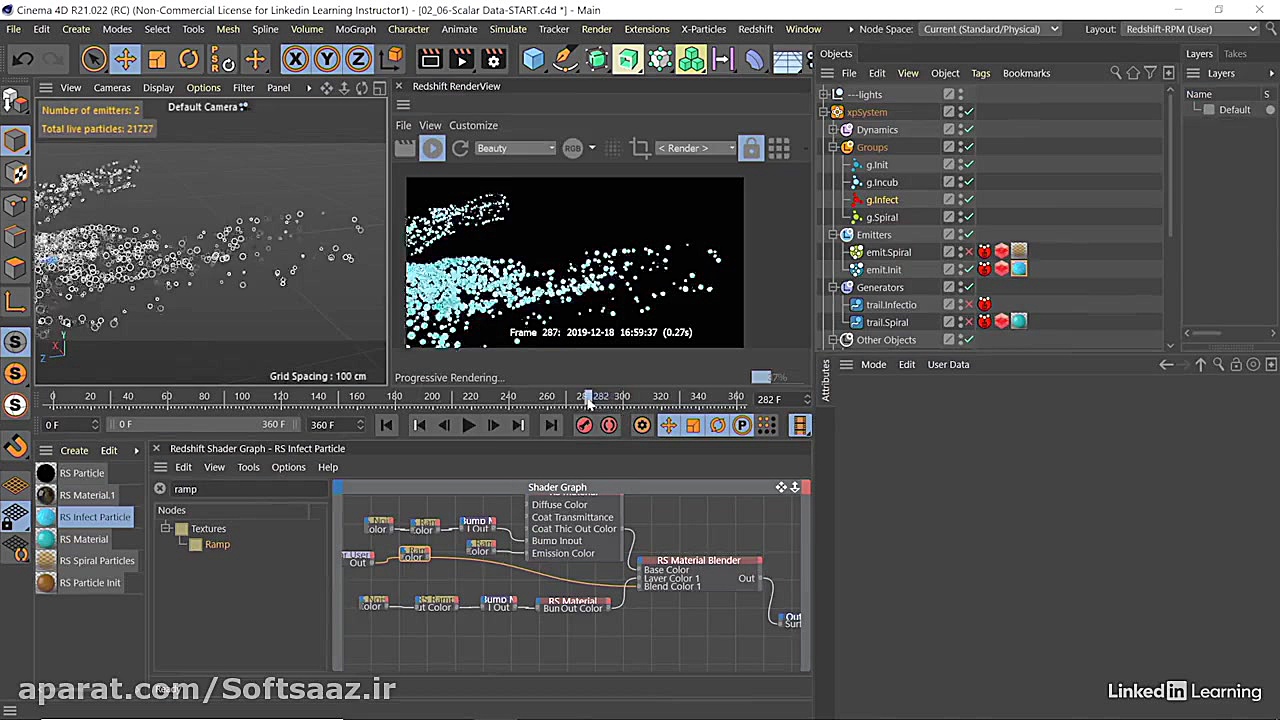
Task: Click the autokeying toggle icon on timeline
Action: pos(608,425)
